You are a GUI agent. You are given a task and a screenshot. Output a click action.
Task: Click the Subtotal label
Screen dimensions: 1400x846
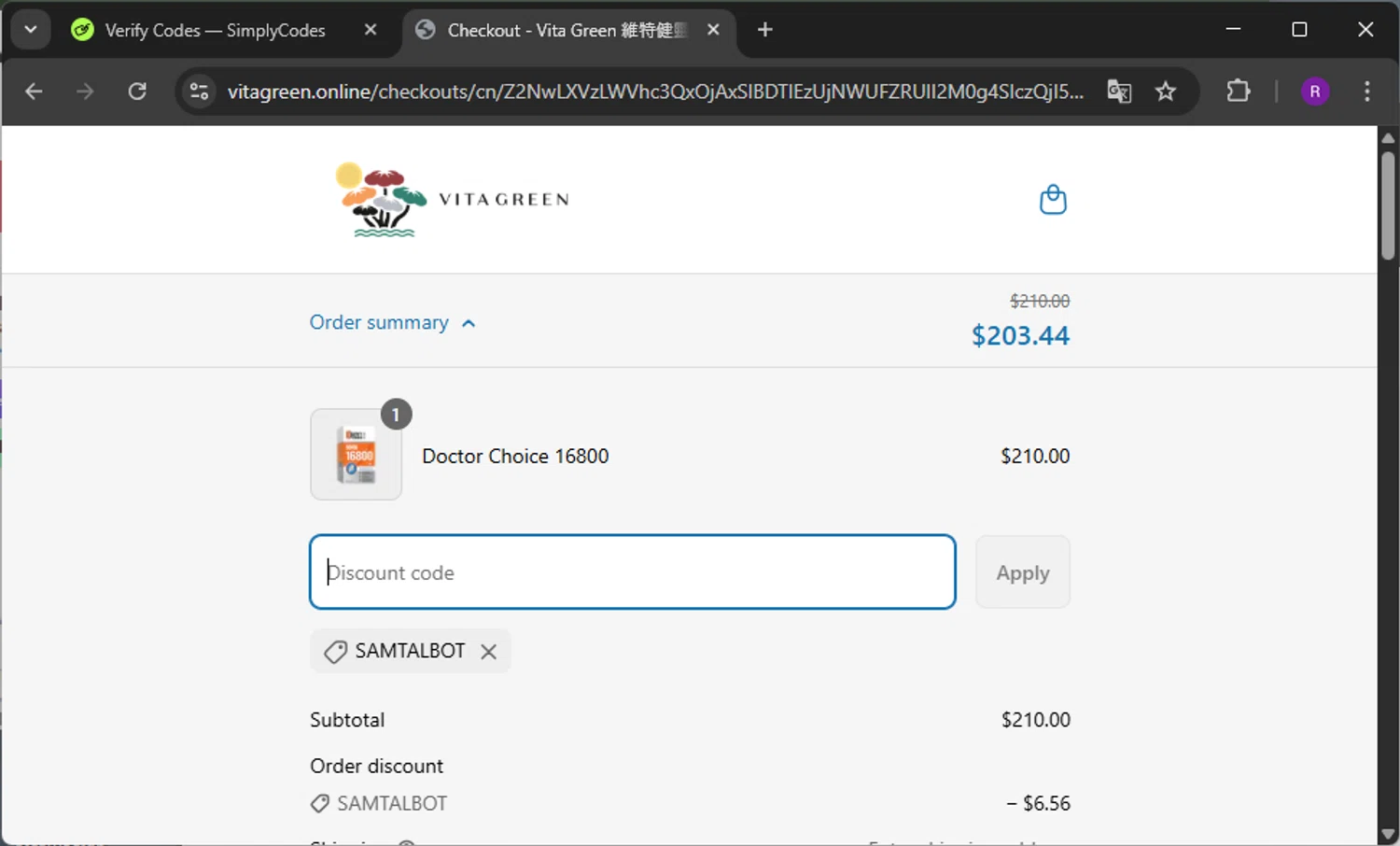click(x=347, y=720)
